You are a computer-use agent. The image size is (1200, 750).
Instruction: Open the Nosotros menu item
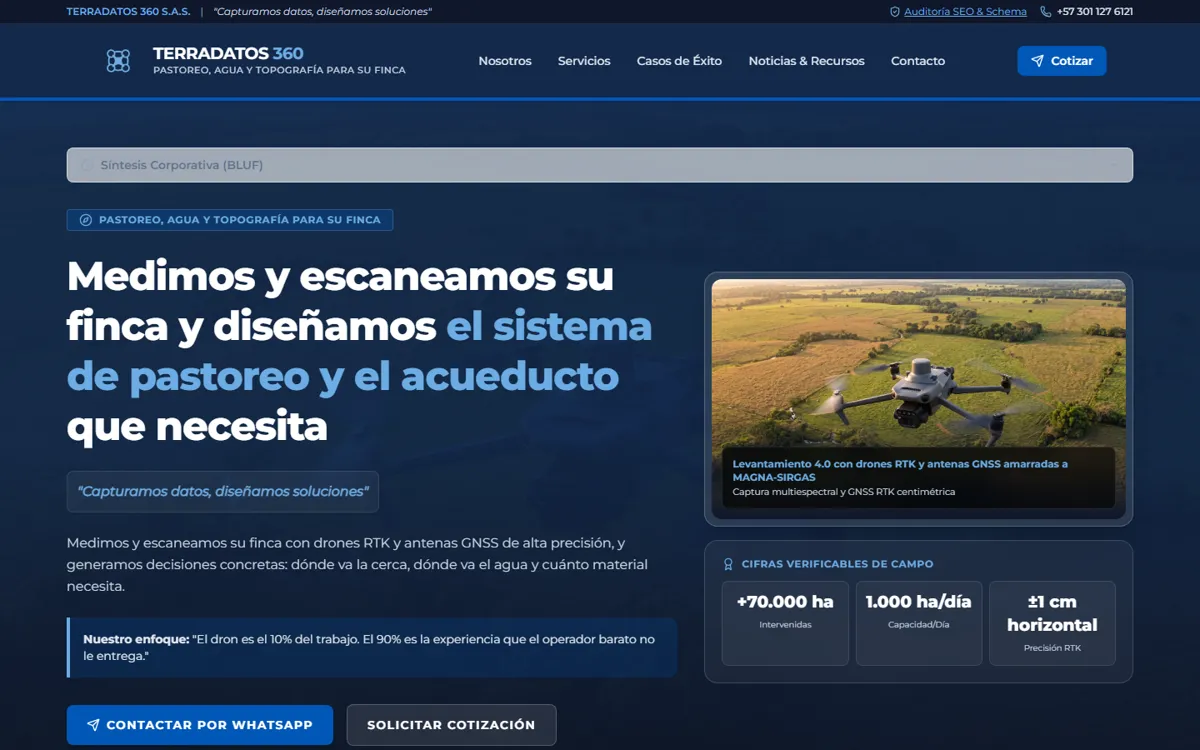[x=505, y=61]
